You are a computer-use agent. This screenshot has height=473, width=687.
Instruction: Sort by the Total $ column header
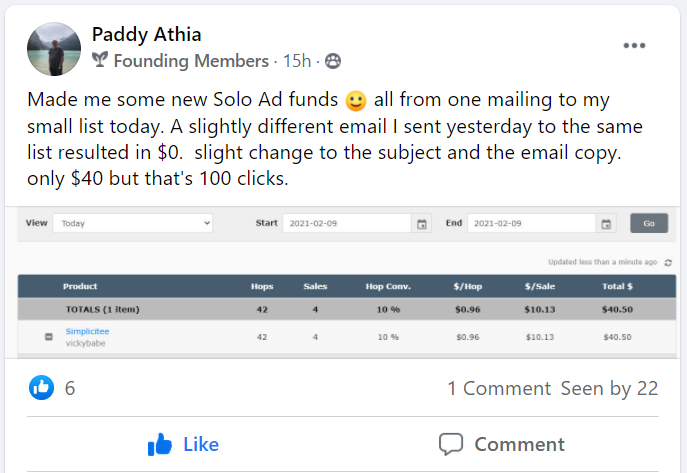[615, 286]
